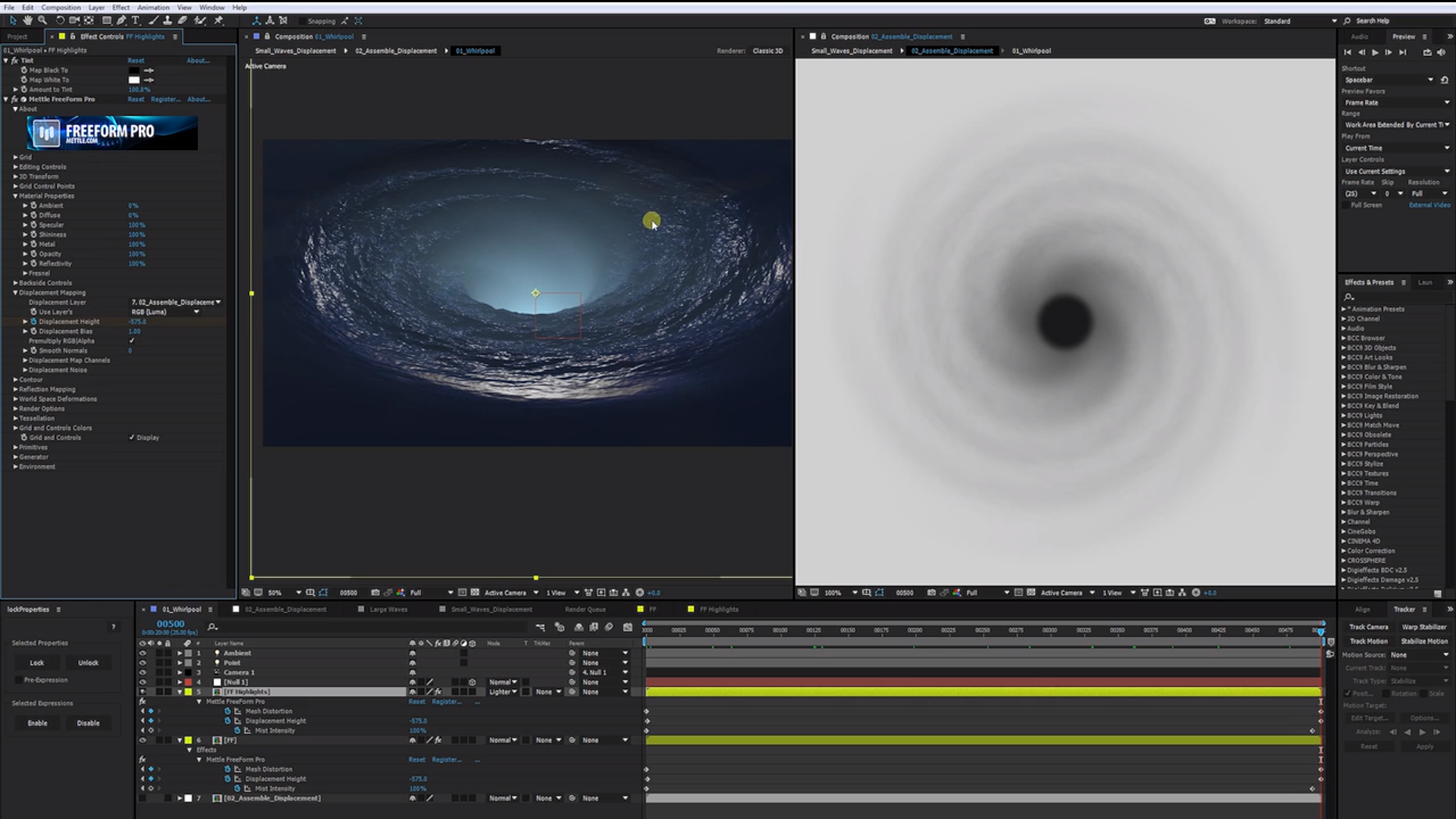Select the Rotation tool
The width and height of the screenshot is (1456, 819).
(60, 20)
